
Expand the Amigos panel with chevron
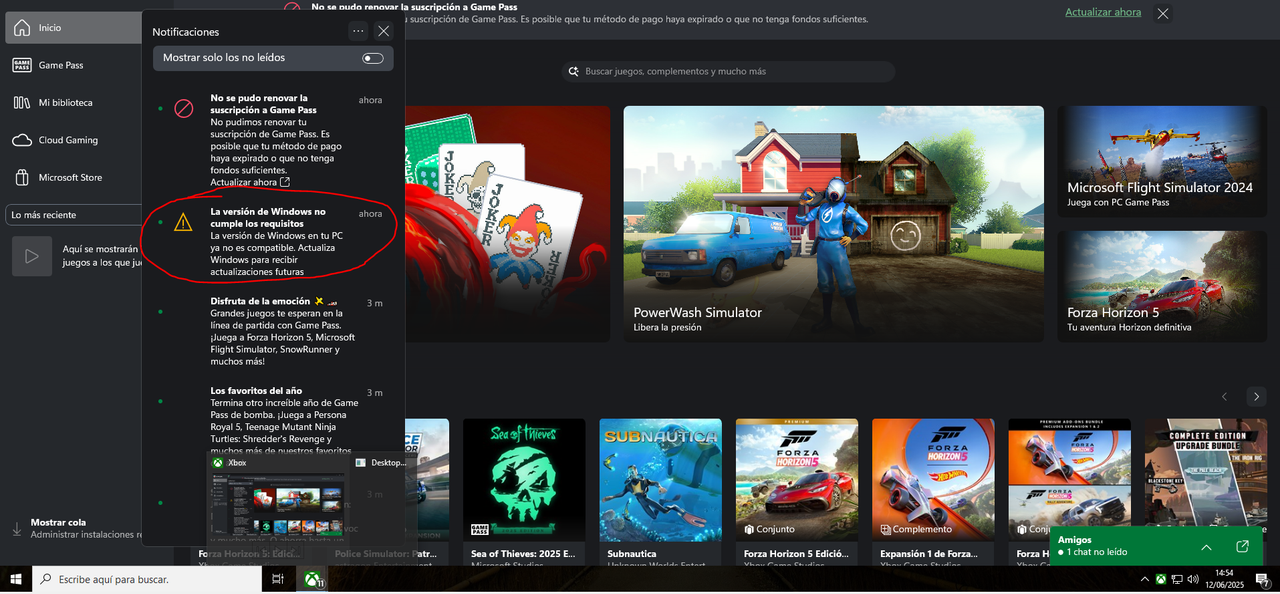click(x=1206, y=547)
